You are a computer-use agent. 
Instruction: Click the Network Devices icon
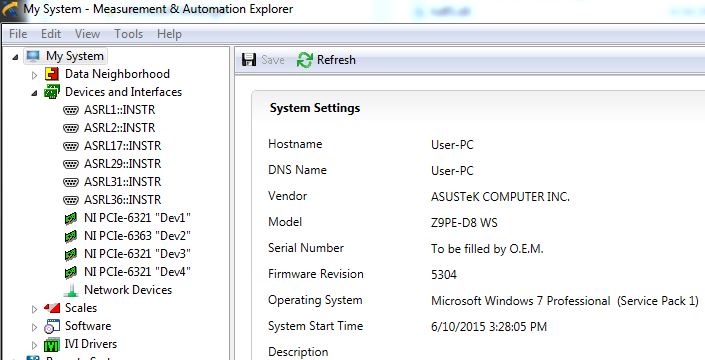point(71,290)
